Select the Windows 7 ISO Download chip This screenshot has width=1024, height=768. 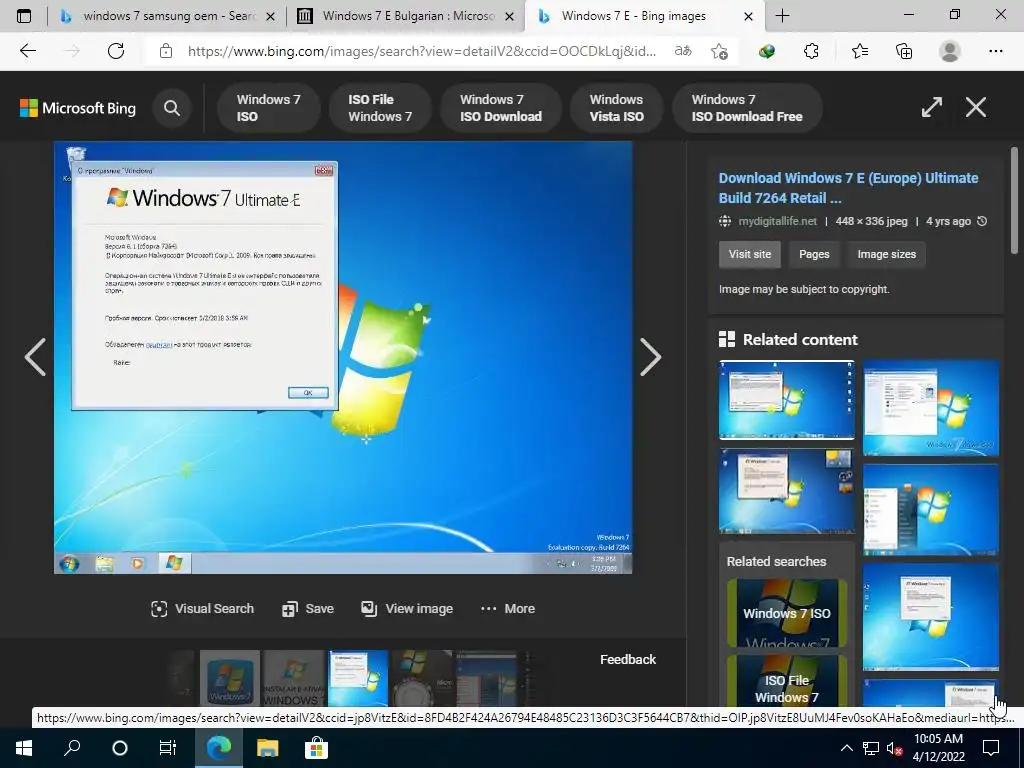pos(501,108)
